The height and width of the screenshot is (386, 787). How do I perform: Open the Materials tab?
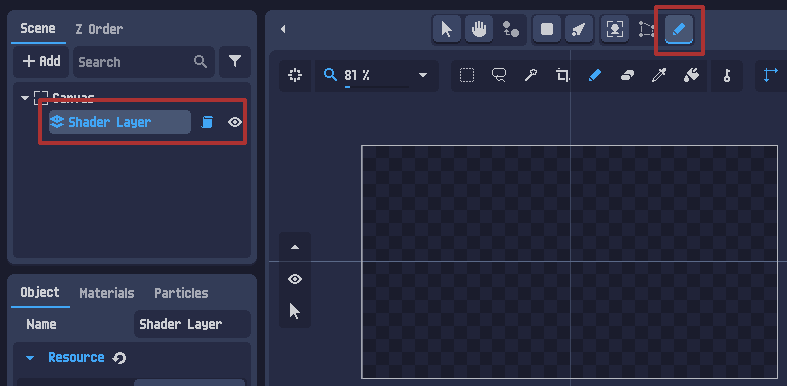(106, 293)
